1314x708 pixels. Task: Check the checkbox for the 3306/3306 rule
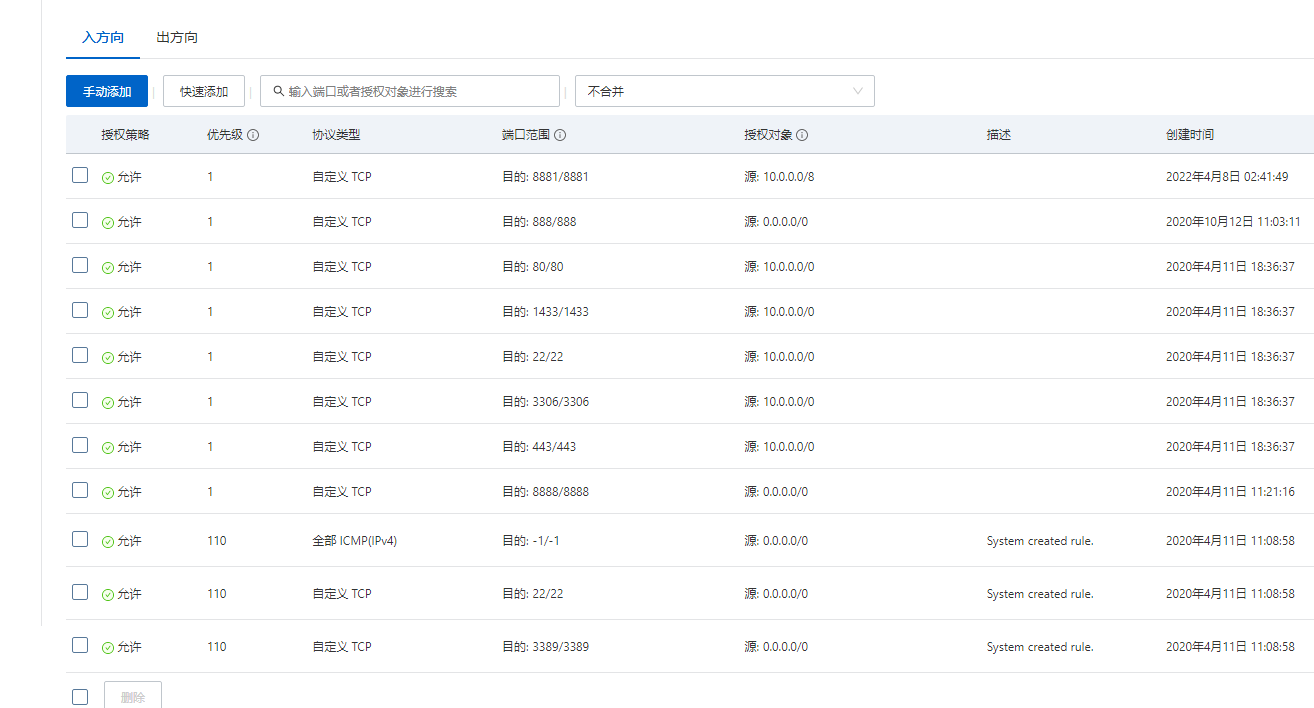(x=80, y=399)
